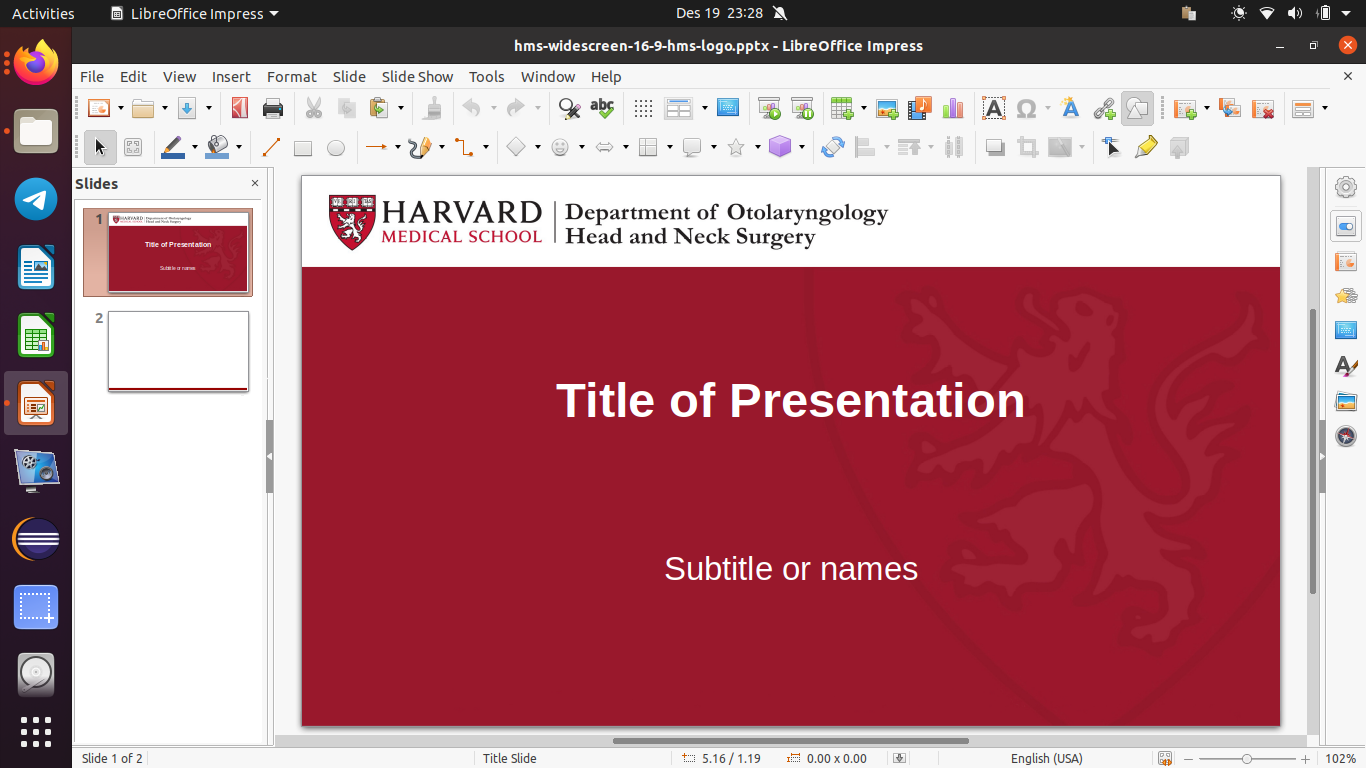Open the Tools menu

487,76
